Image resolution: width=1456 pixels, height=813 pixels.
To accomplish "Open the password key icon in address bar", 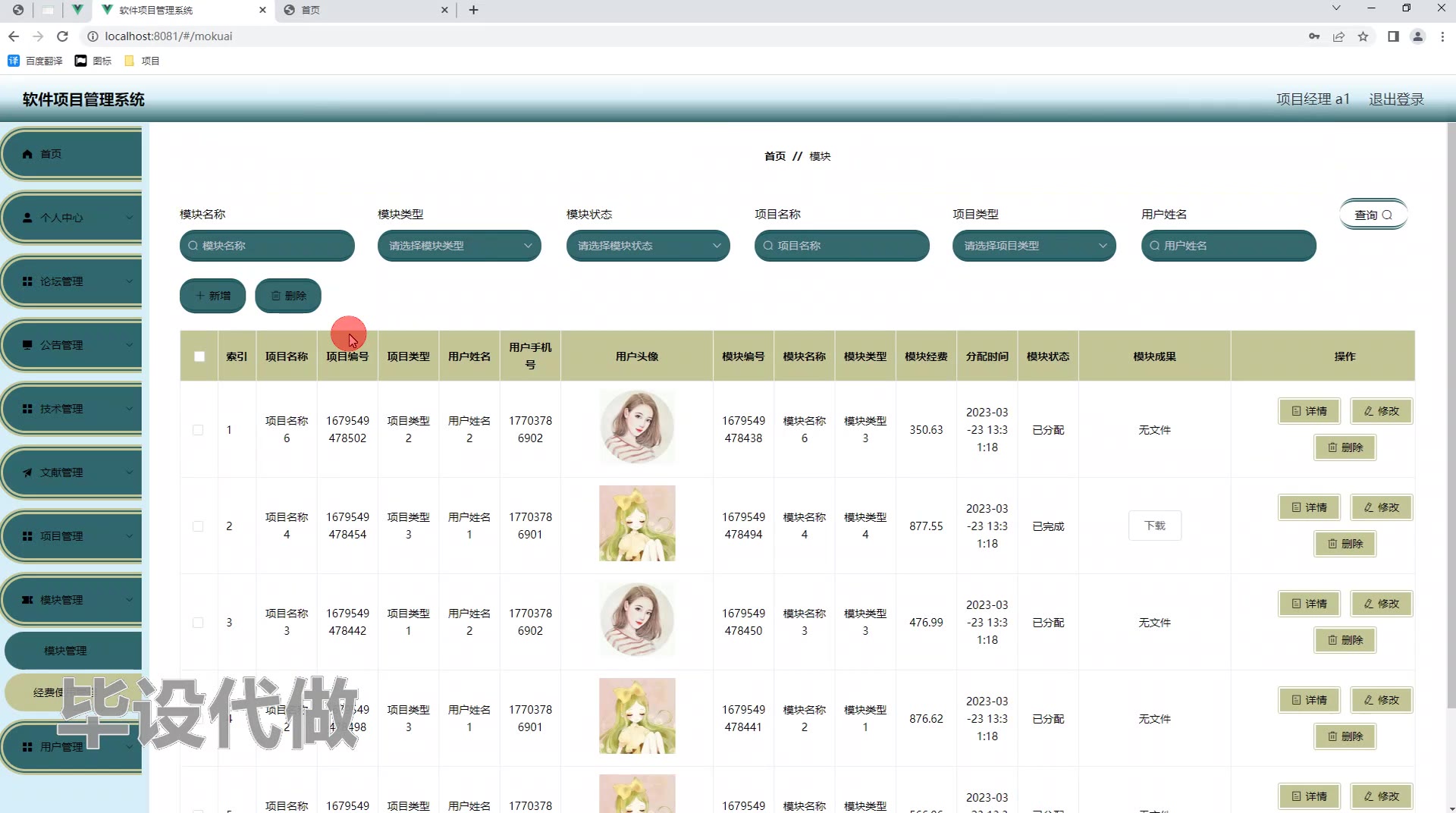I will (1314, 36).
